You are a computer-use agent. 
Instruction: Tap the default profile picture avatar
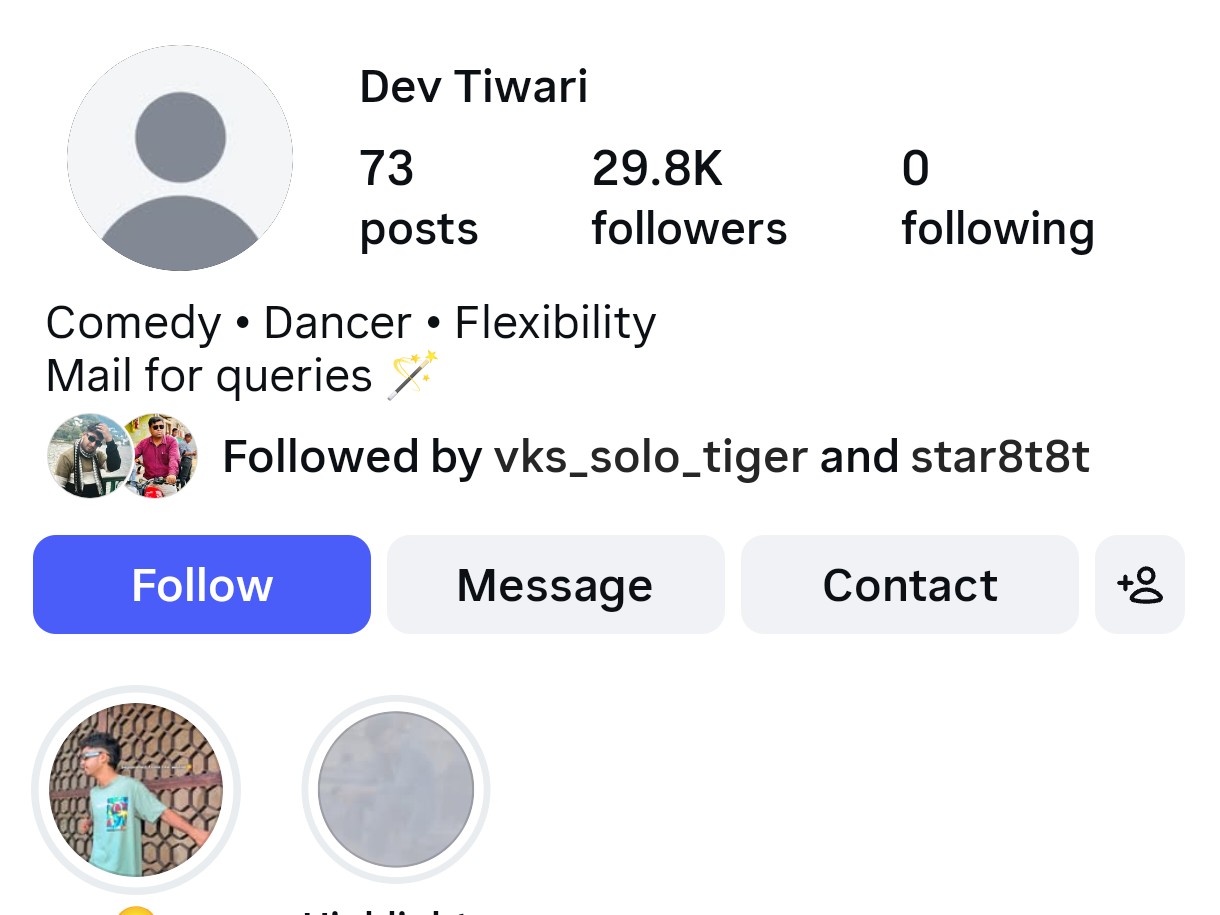pos(180,158)
